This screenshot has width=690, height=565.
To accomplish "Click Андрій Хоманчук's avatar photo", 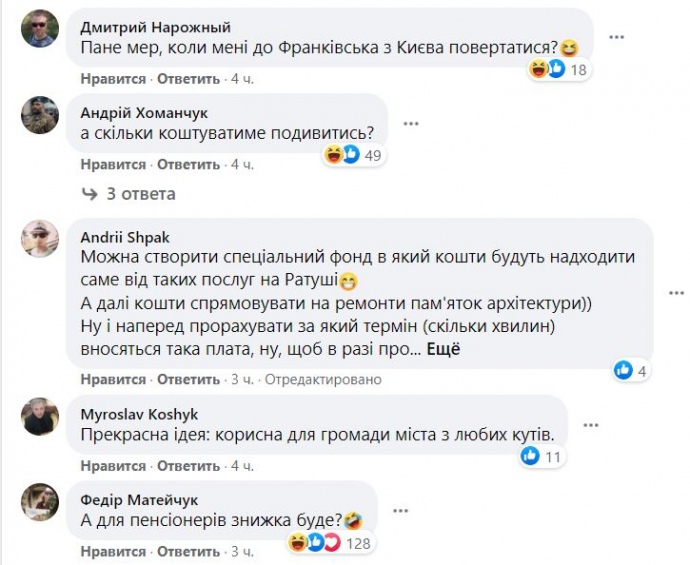I will click(40, 115).
